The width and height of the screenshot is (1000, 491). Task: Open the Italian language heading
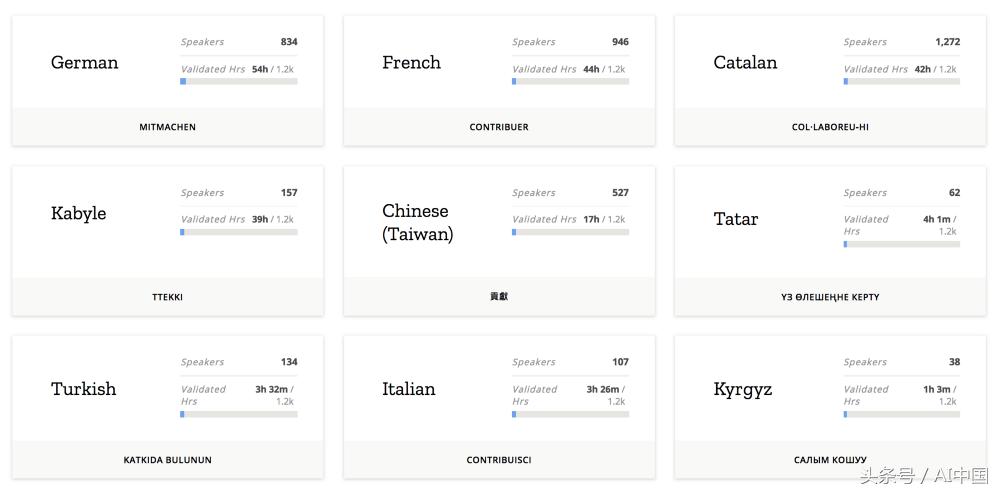[x=408, y=389]
